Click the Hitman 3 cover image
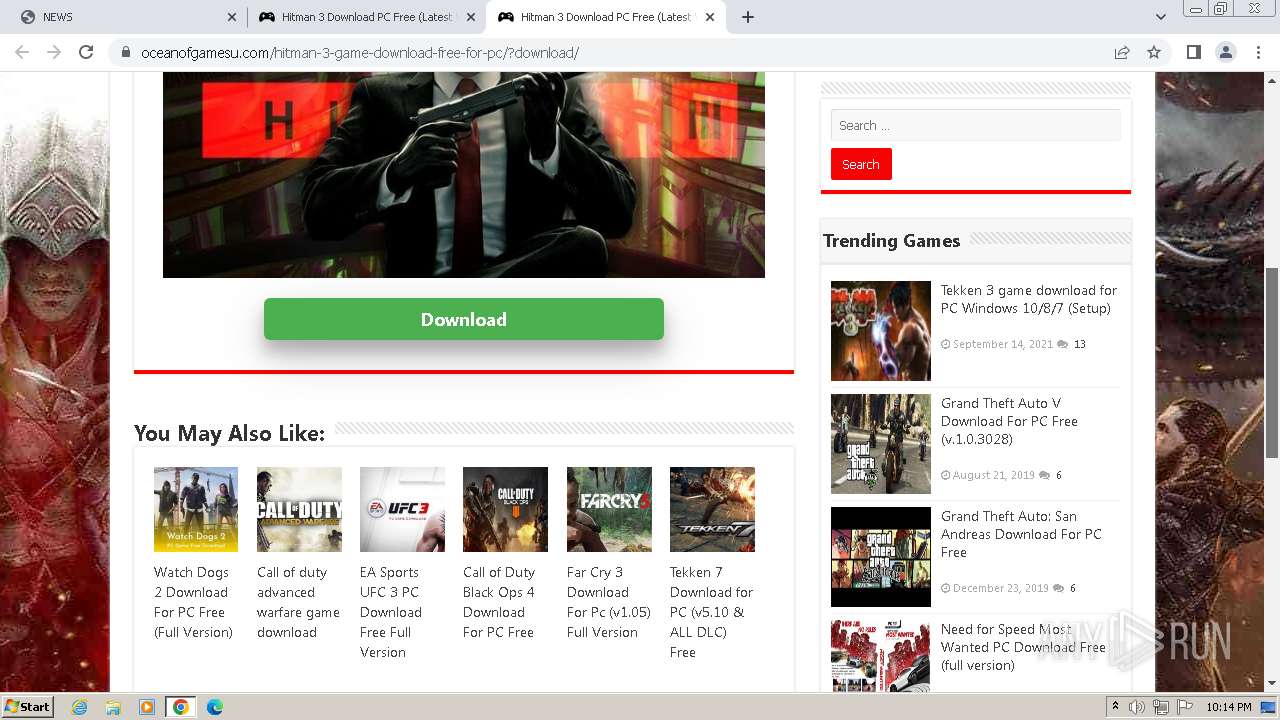The height and width of the screenshot is (720, 1280). (x=464, y=175)
